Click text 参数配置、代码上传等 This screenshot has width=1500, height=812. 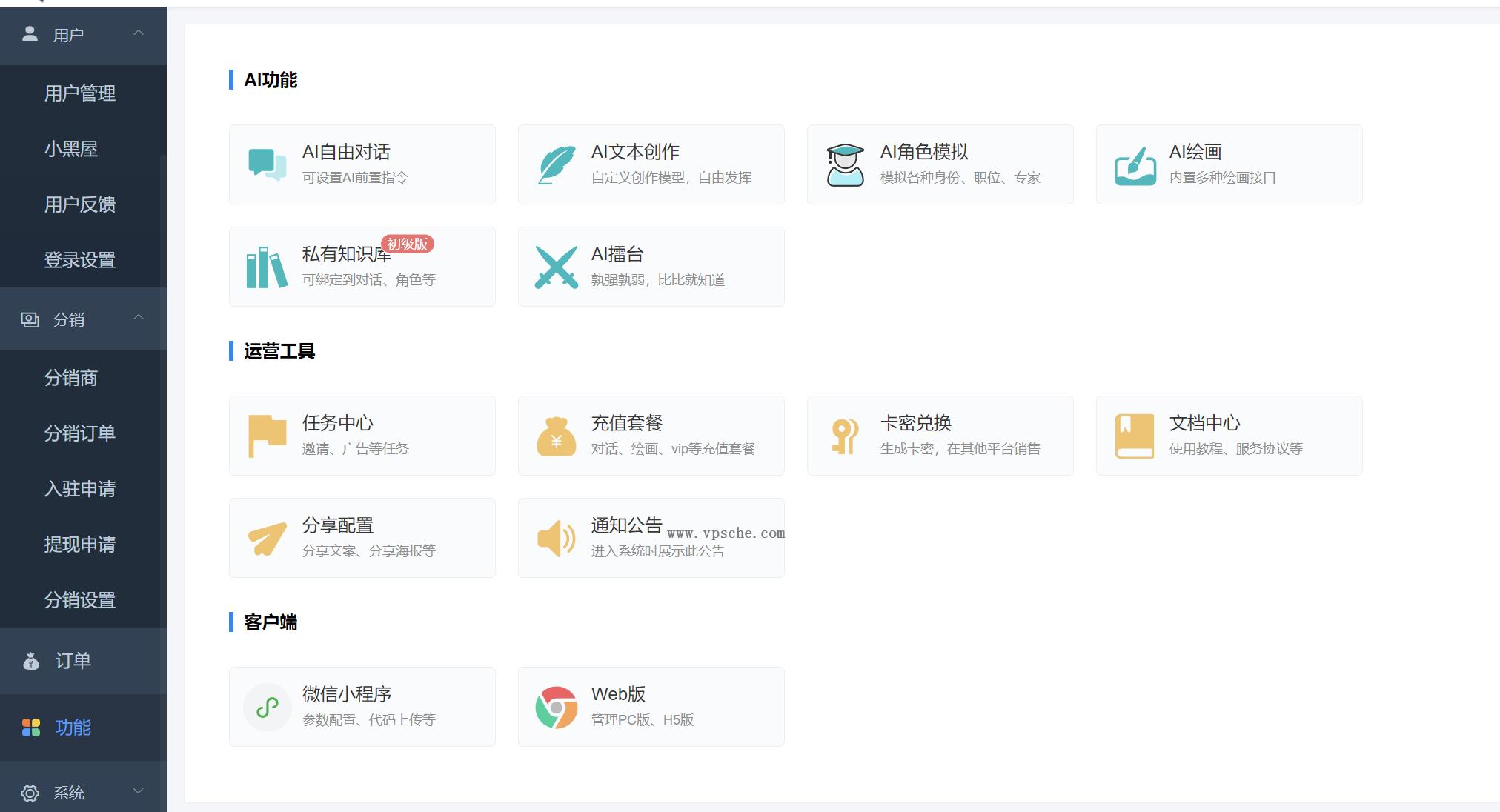point(368,720)
